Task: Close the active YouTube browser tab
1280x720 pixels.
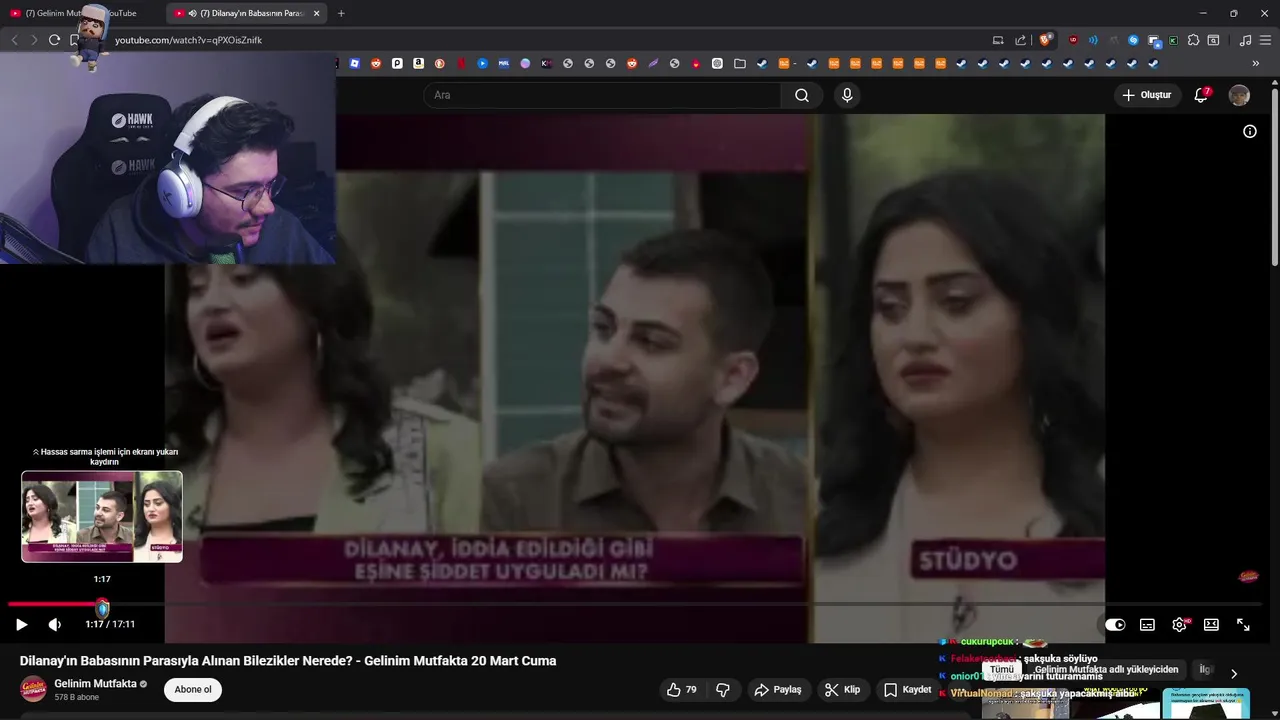Action: coord(316,13)
